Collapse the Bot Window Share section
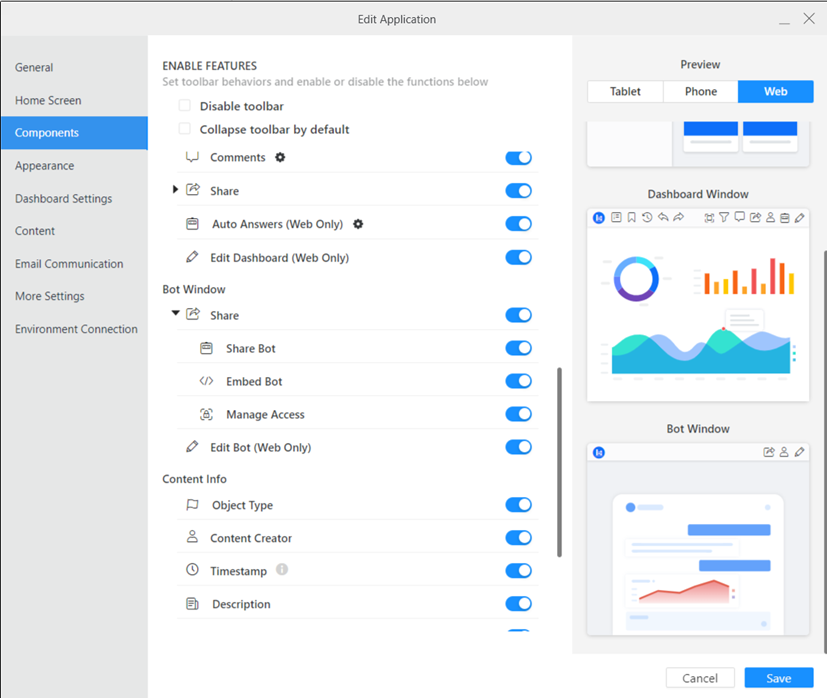The image size is (827, 698). coord(176,314)
